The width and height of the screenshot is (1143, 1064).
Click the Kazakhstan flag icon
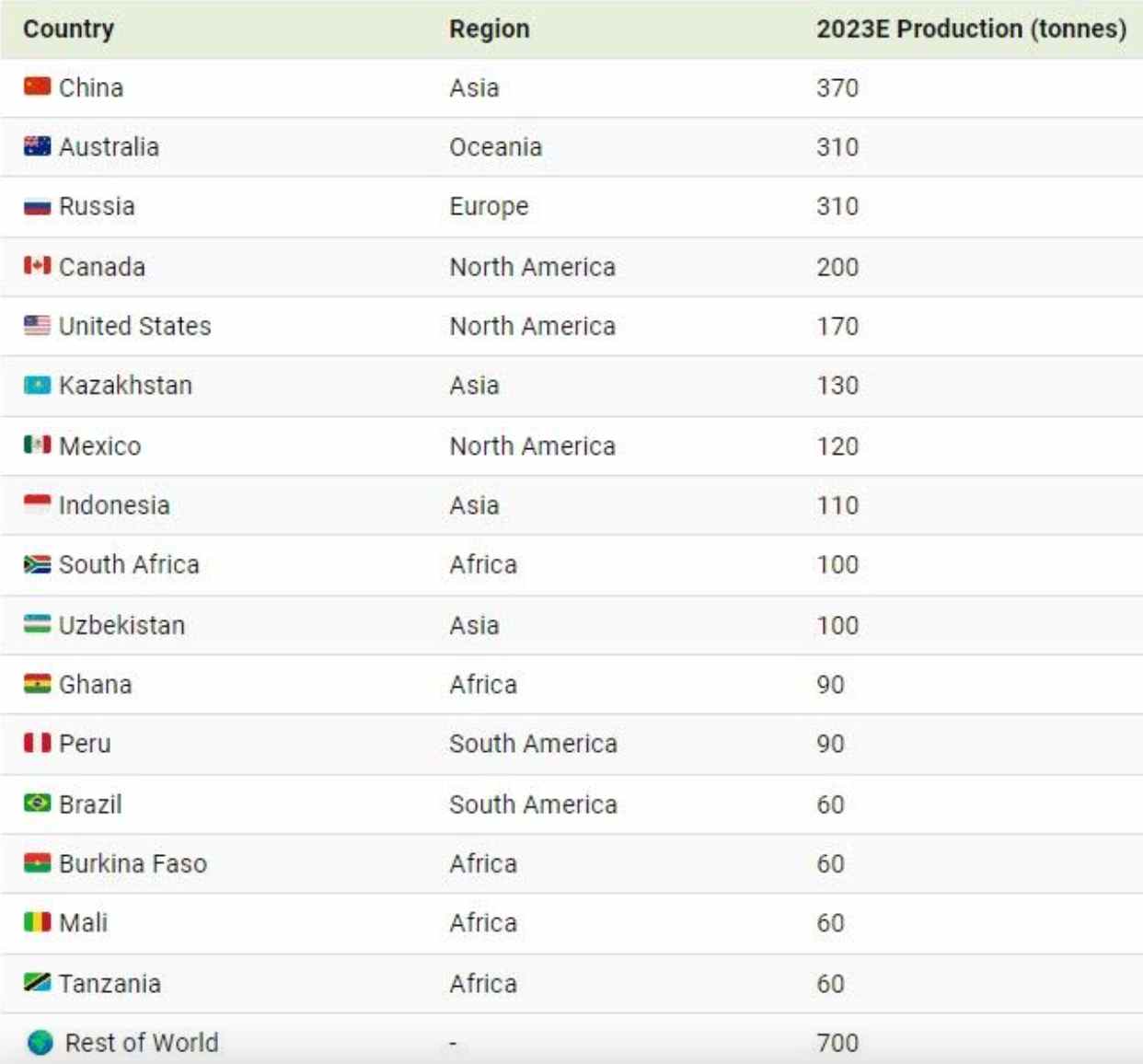coord(37,385)
